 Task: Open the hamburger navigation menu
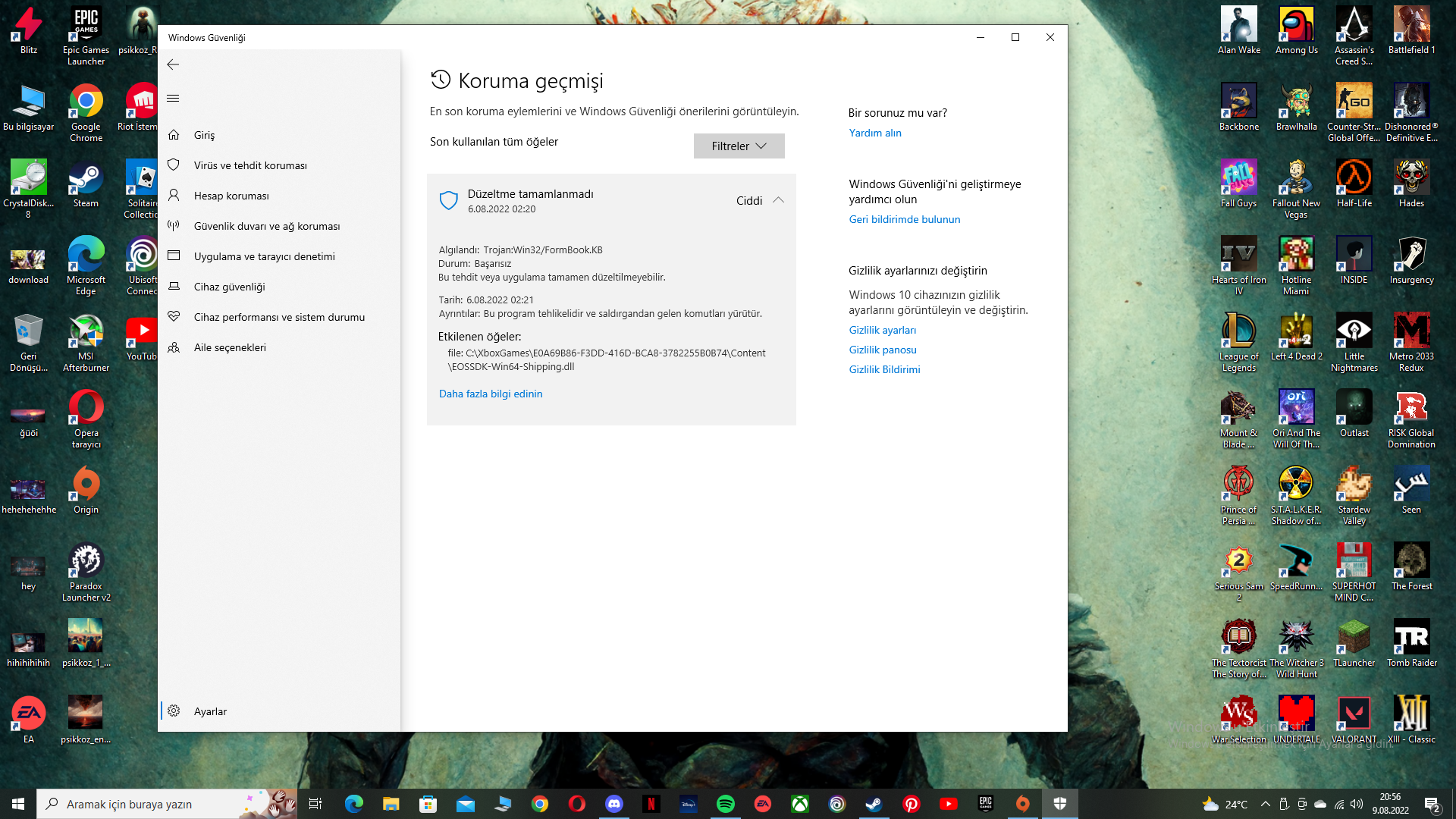pyautogui.click(x=173, y=99)
